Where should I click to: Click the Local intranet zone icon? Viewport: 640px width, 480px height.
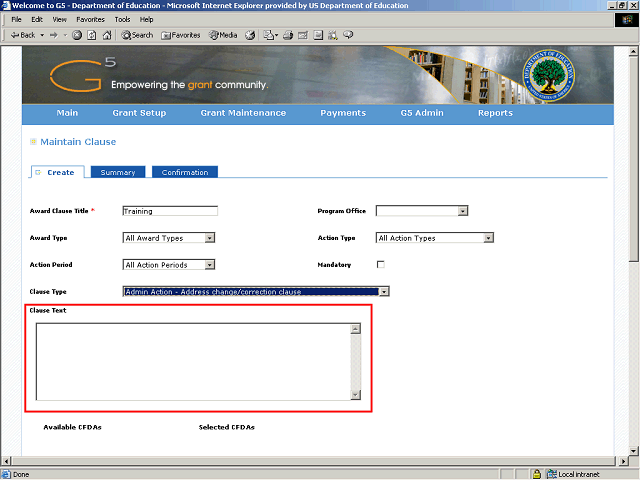(x=551, y=474)
